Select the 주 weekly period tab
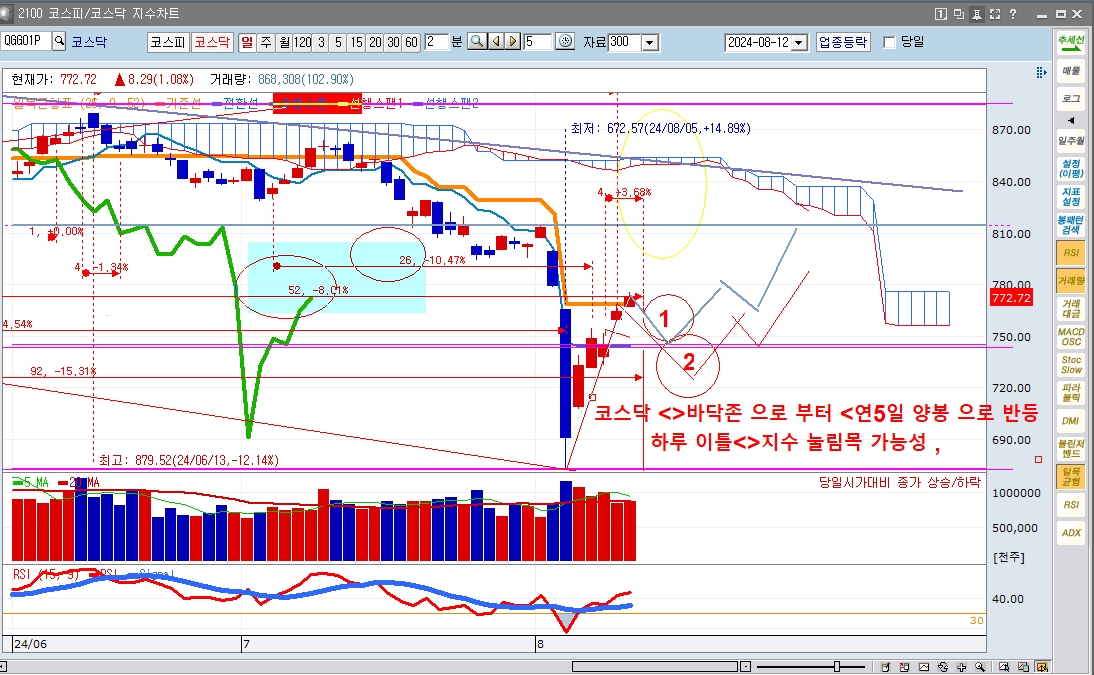 pos(266,42)
